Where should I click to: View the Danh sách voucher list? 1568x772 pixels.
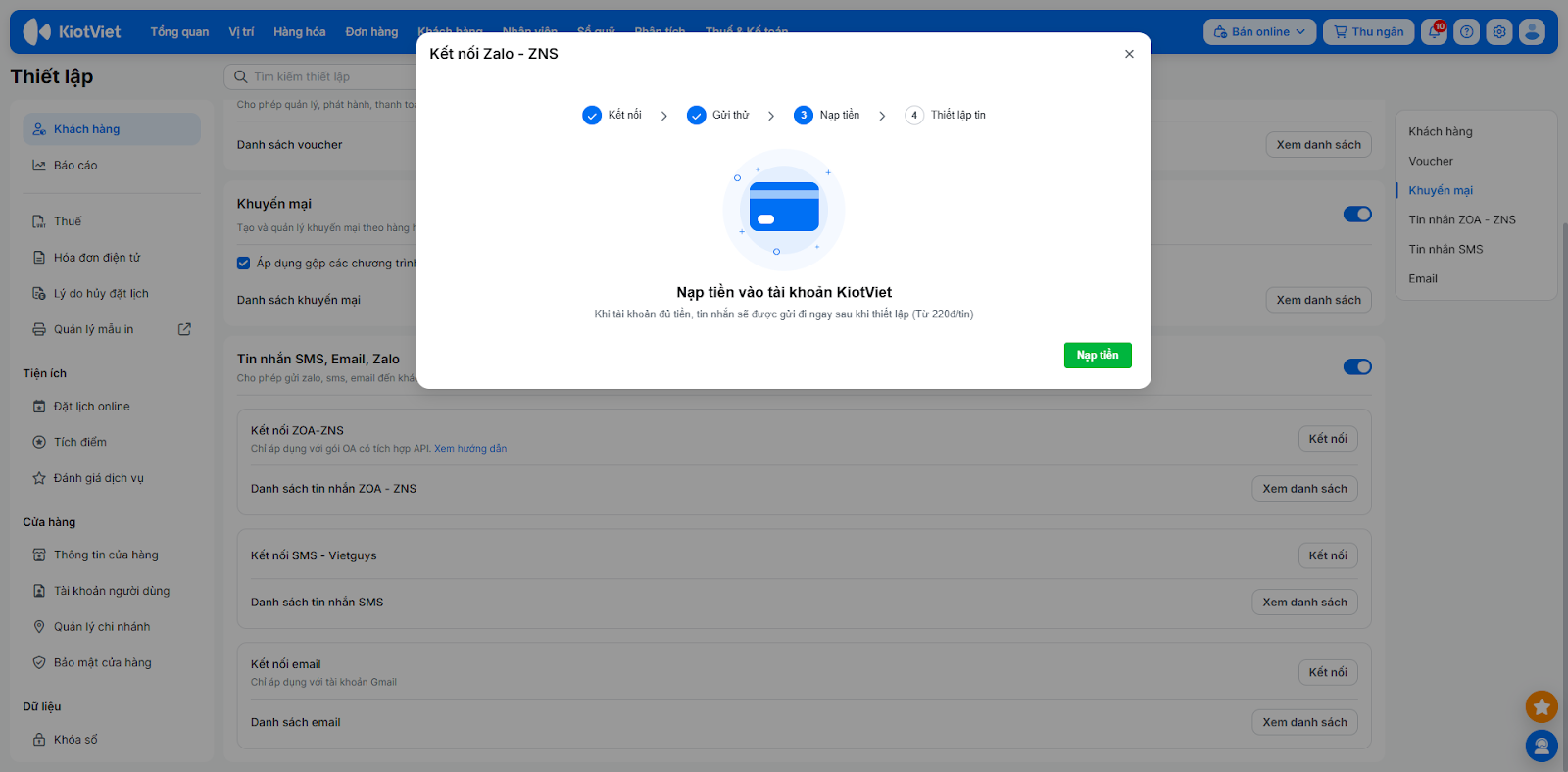(x=1319, y=145)
